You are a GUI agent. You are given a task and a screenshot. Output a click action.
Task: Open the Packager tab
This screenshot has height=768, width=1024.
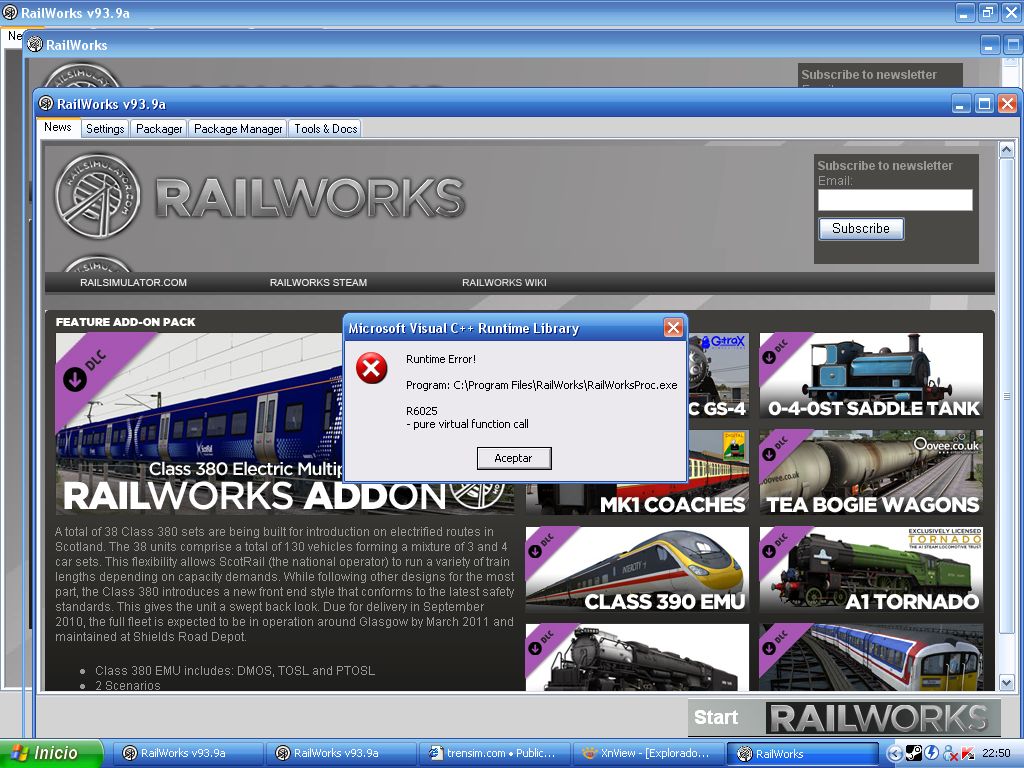(159, 129)
